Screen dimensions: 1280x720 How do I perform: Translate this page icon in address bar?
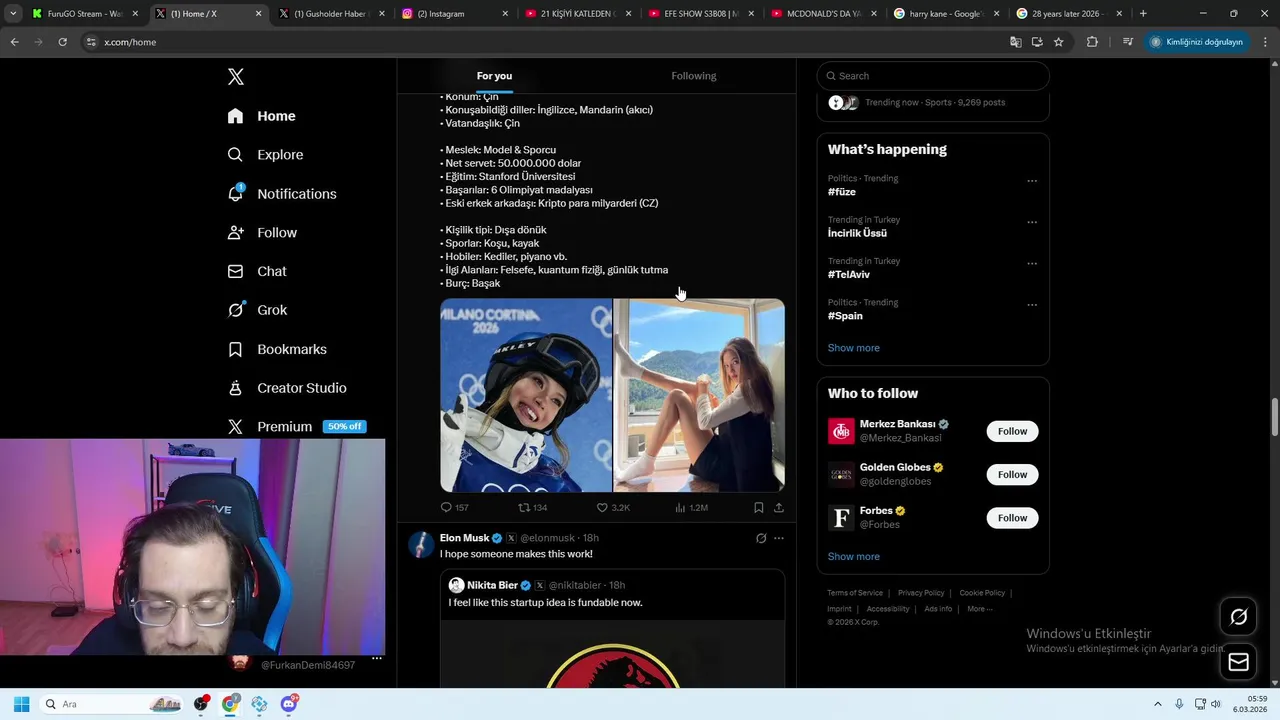pos(1015,42)
